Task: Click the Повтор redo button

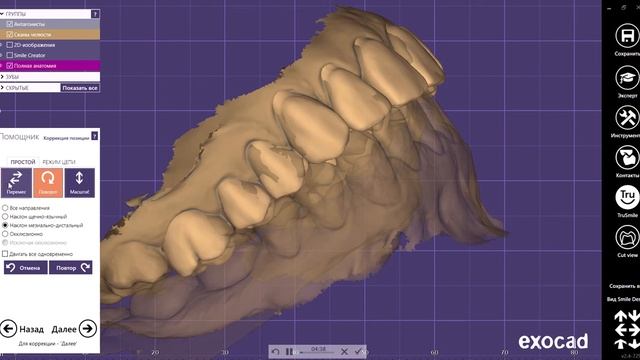Action: coord(71,268)
